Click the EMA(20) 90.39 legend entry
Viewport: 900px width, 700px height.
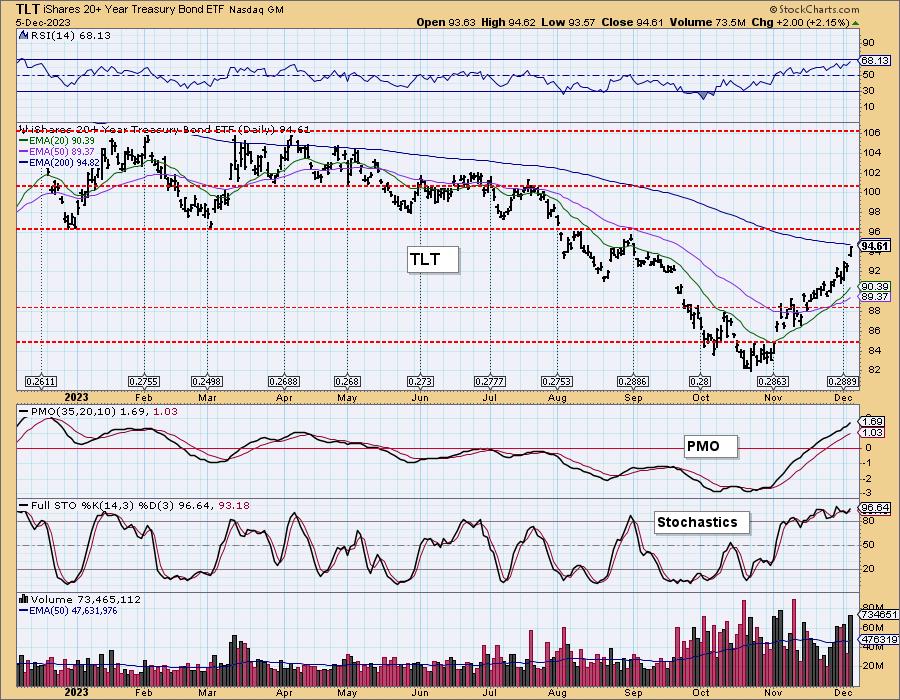(x=57, y=141)
